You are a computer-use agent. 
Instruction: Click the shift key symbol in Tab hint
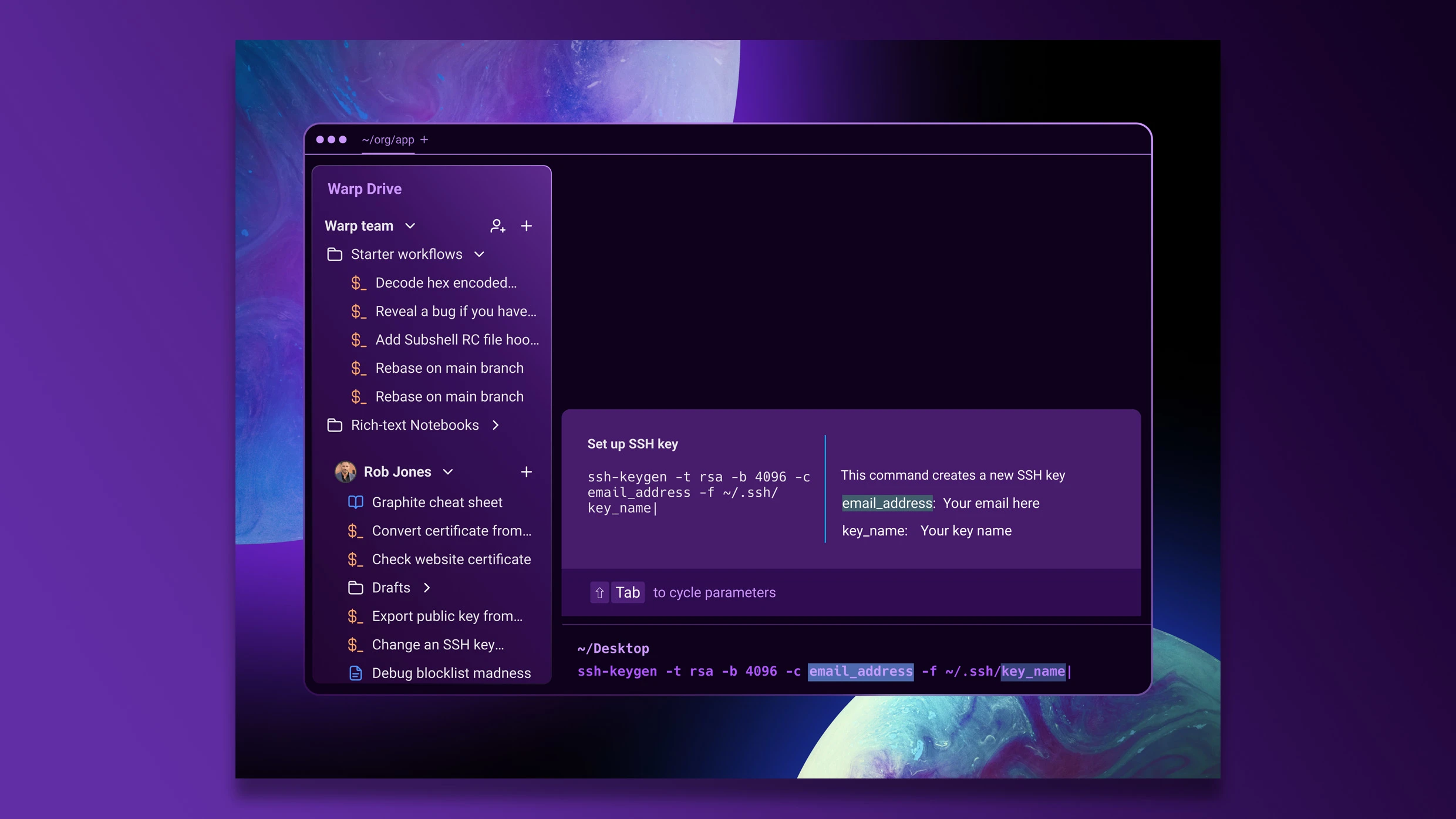click(599, 592)
